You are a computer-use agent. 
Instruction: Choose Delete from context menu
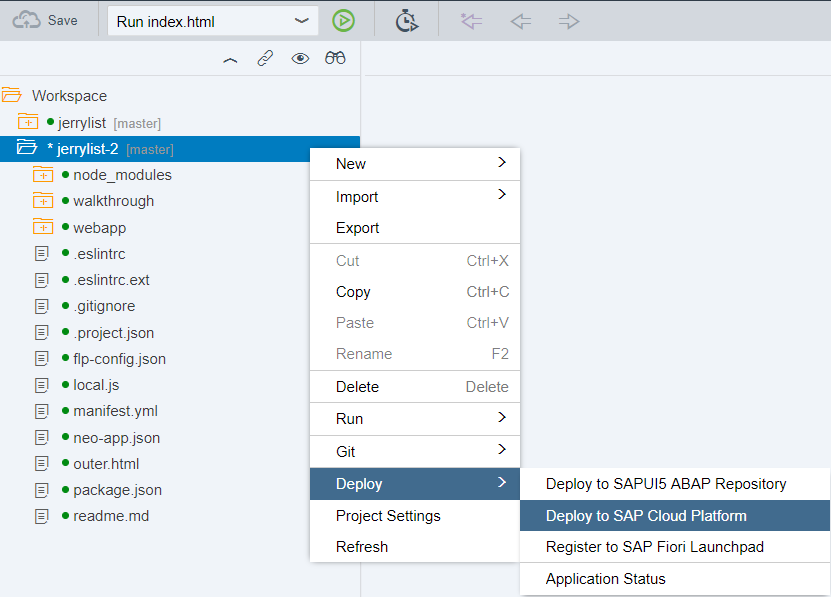(x=414, y=387)
